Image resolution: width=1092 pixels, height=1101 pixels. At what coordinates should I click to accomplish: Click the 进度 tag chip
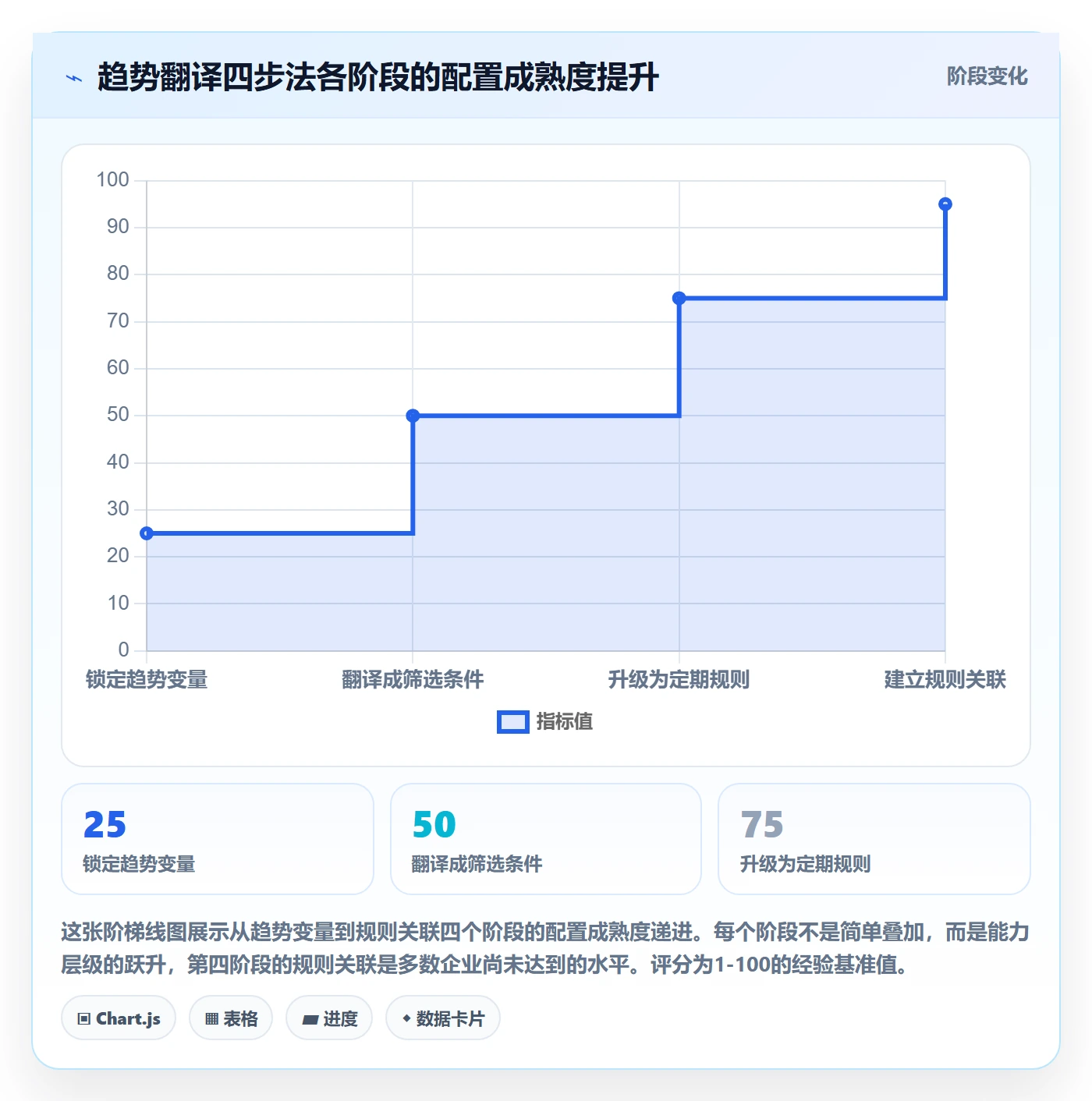329,1018
